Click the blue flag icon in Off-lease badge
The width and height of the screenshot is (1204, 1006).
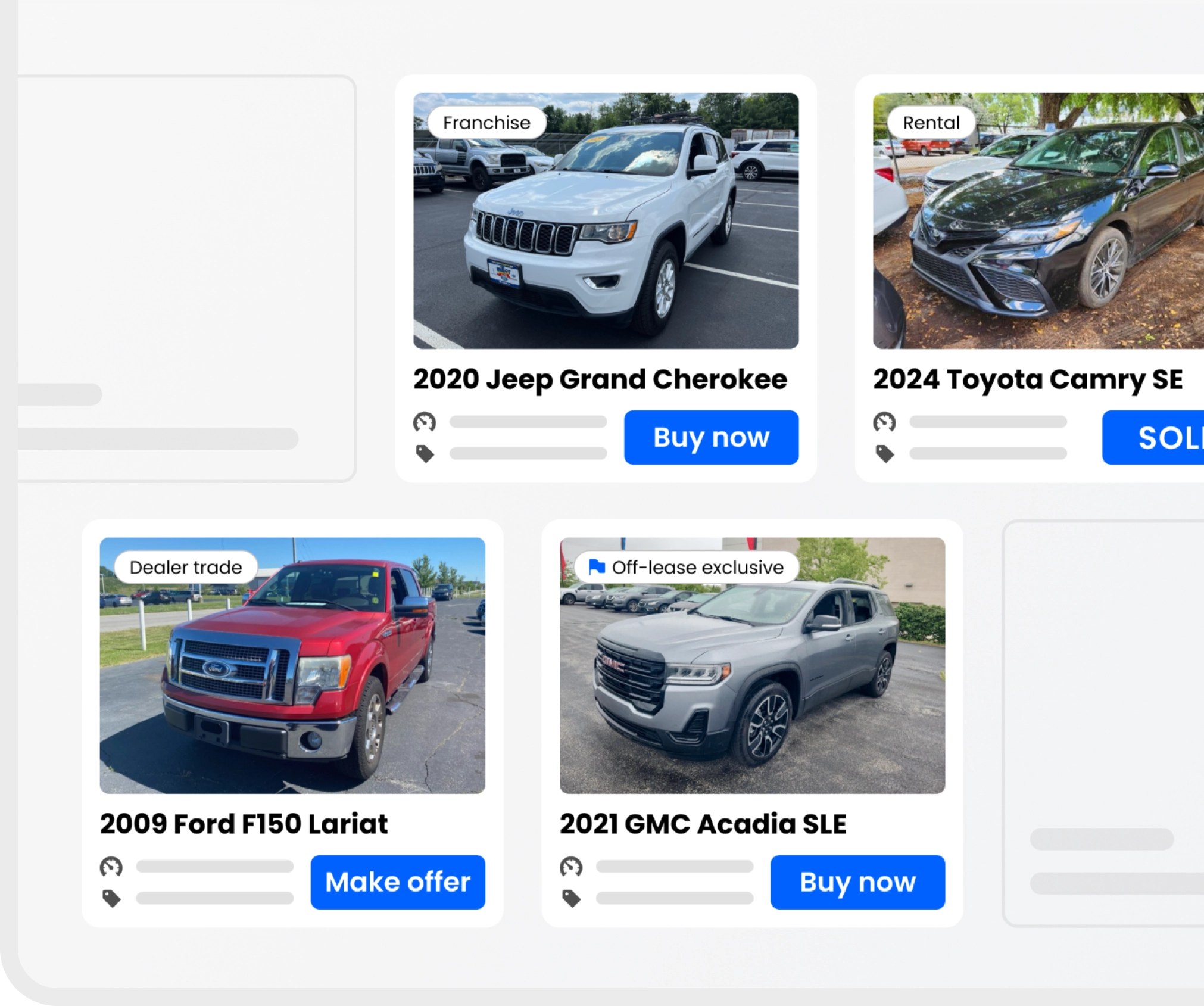click(x=597, y=567)
